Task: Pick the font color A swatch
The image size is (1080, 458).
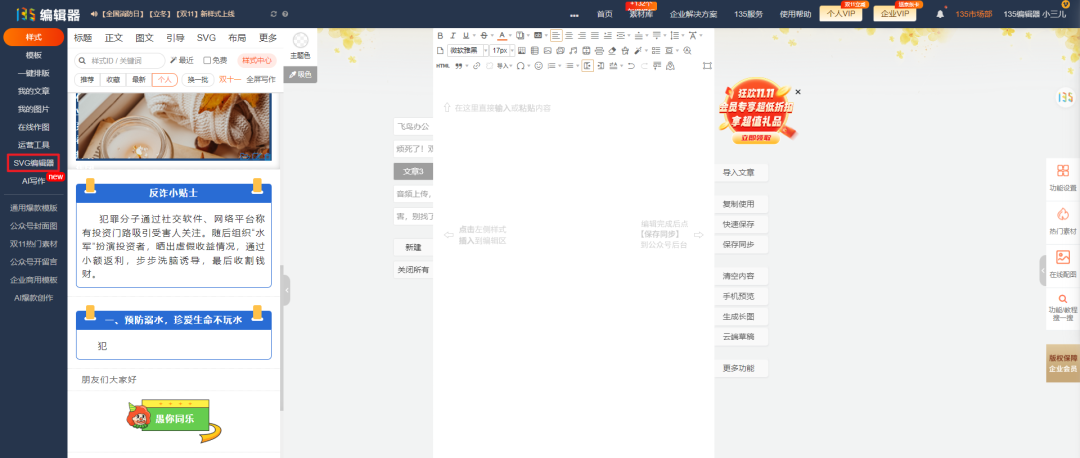Action: (502, 35)
